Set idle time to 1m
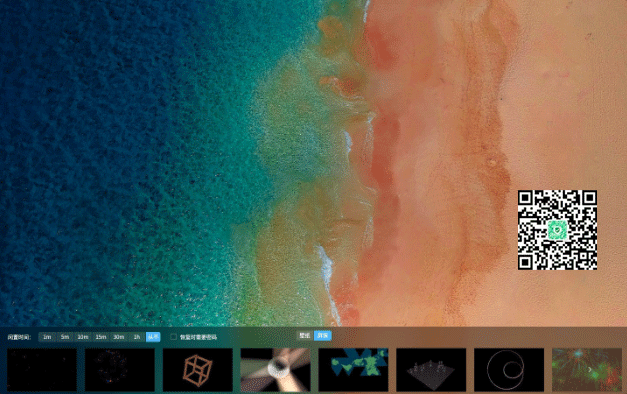This screenshot has width=627, height=394. tap(47, 337)
